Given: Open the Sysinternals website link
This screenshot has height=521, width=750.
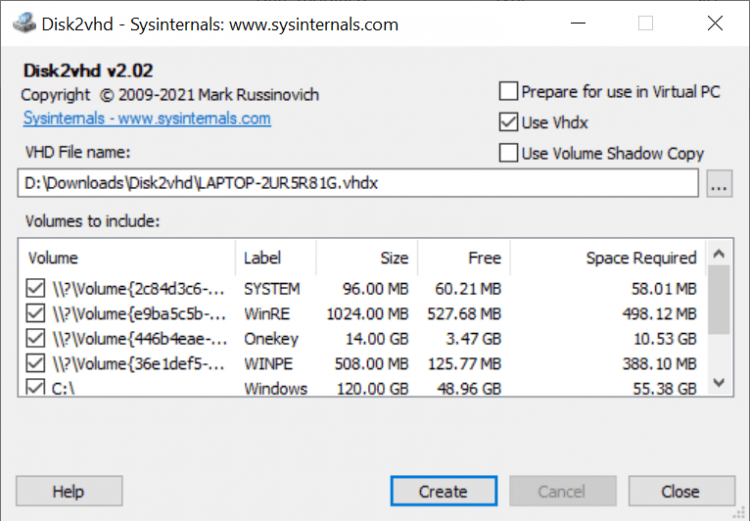Looking at the screenshot, I should [x=146, y=118].
